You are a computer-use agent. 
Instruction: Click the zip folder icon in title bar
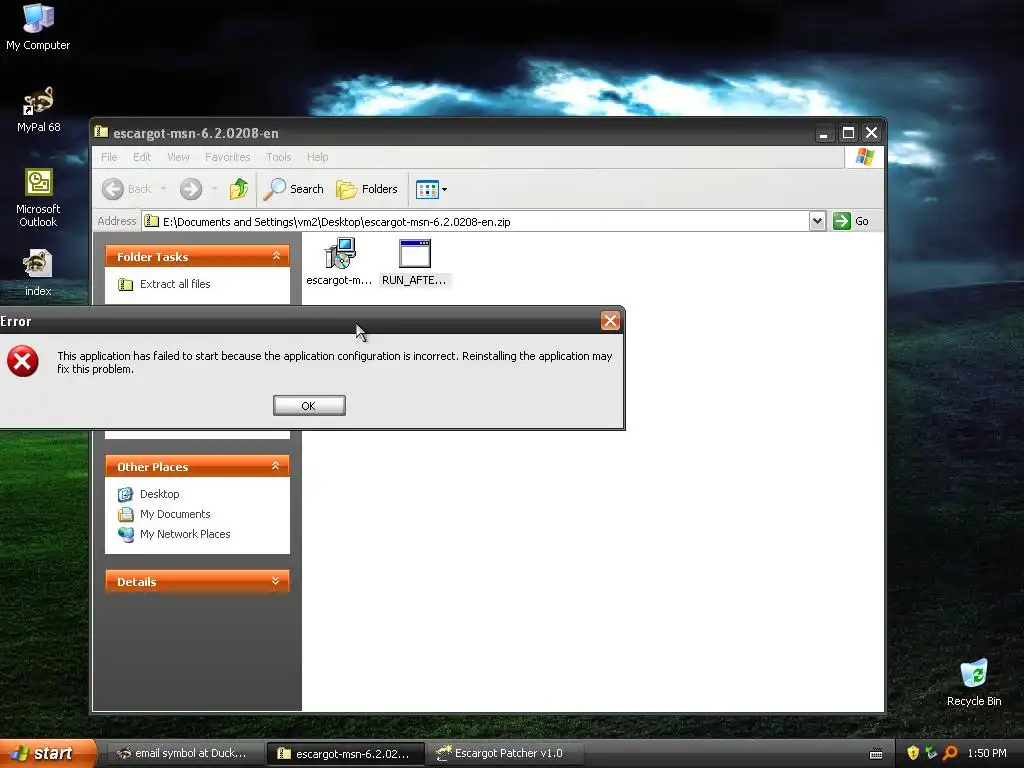[101, 132]
